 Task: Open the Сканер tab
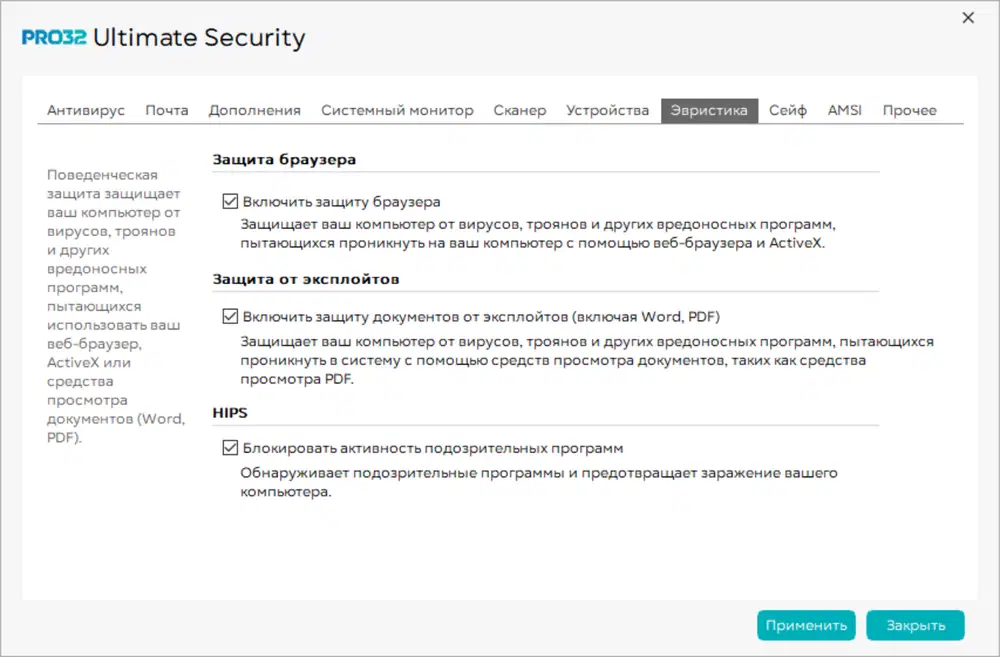(519, 110)
